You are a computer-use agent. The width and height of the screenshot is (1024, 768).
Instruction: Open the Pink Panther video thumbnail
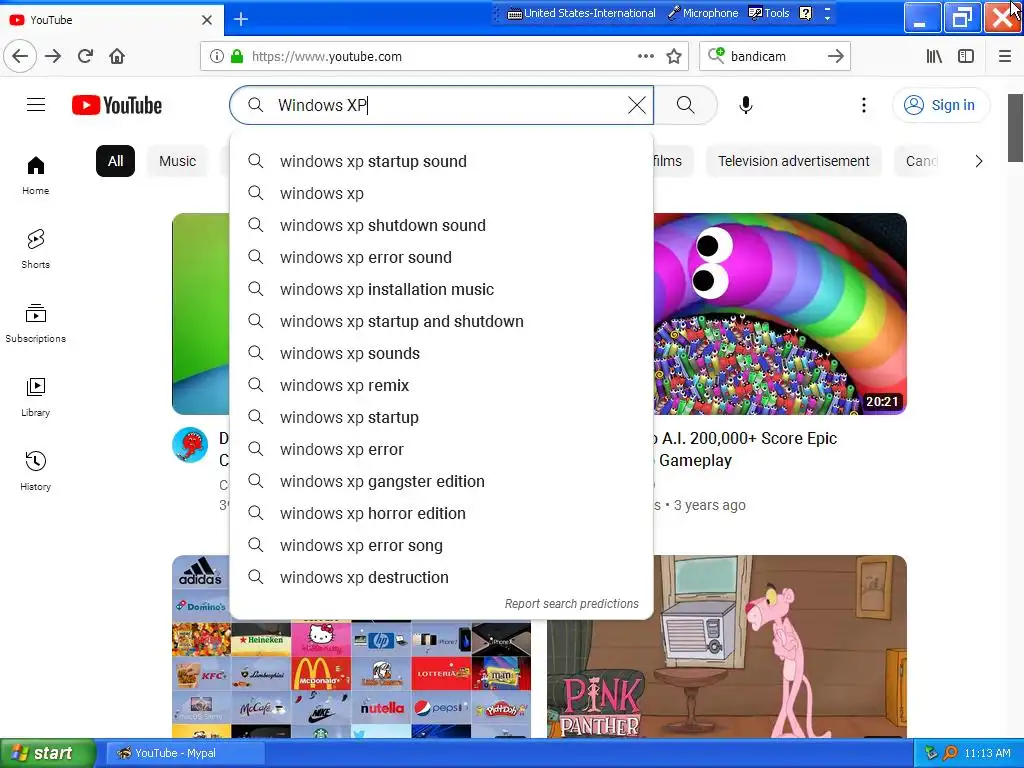point(727,647)
